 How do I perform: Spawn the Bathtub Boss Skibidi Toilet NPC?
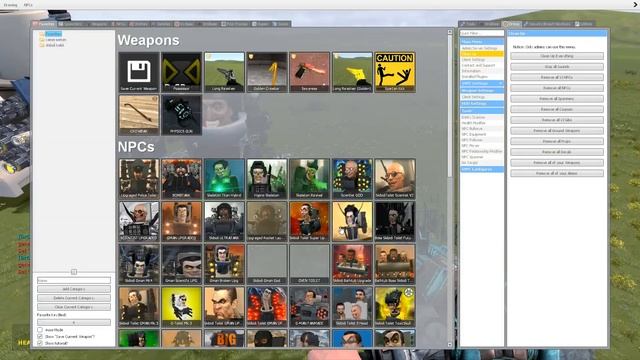click(395, 264)
